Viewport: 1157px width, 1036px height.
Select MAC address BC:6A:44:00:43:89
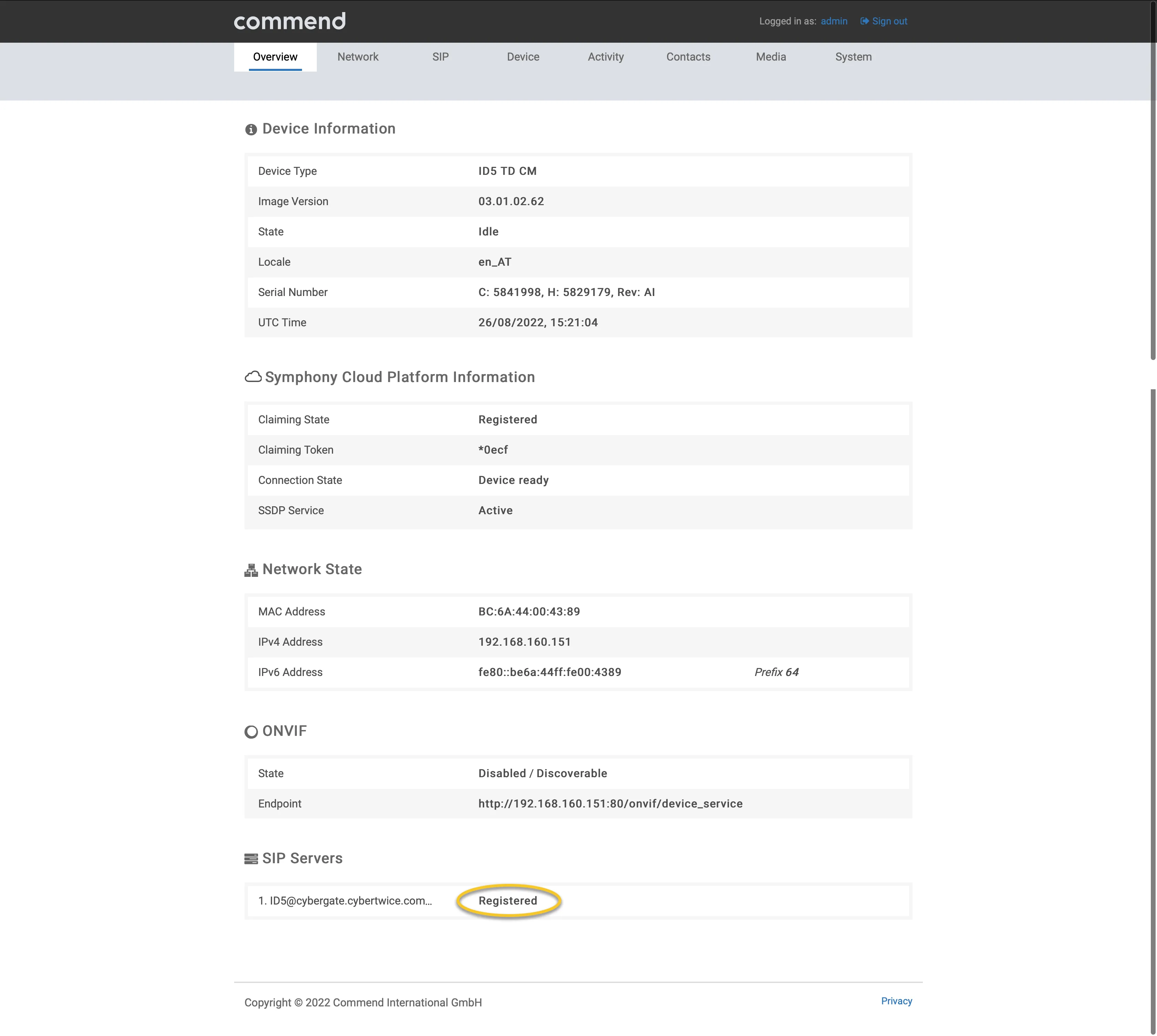point(528,611)
